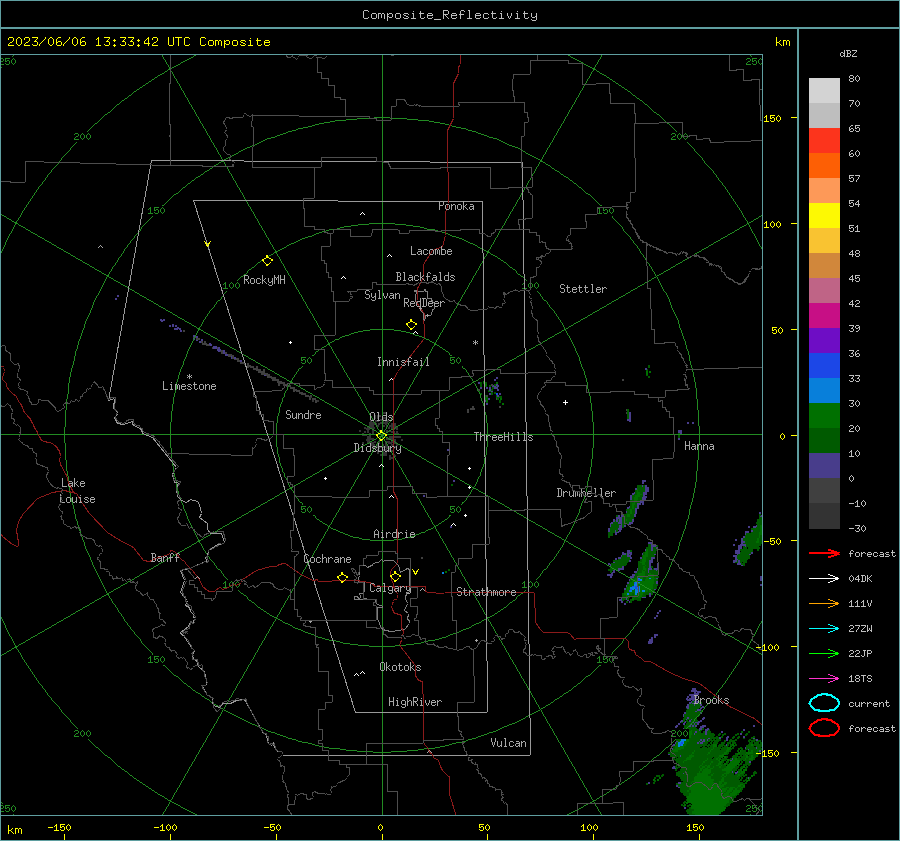Select the cyan 27ZW arrow legend icon

pos(824,629)
